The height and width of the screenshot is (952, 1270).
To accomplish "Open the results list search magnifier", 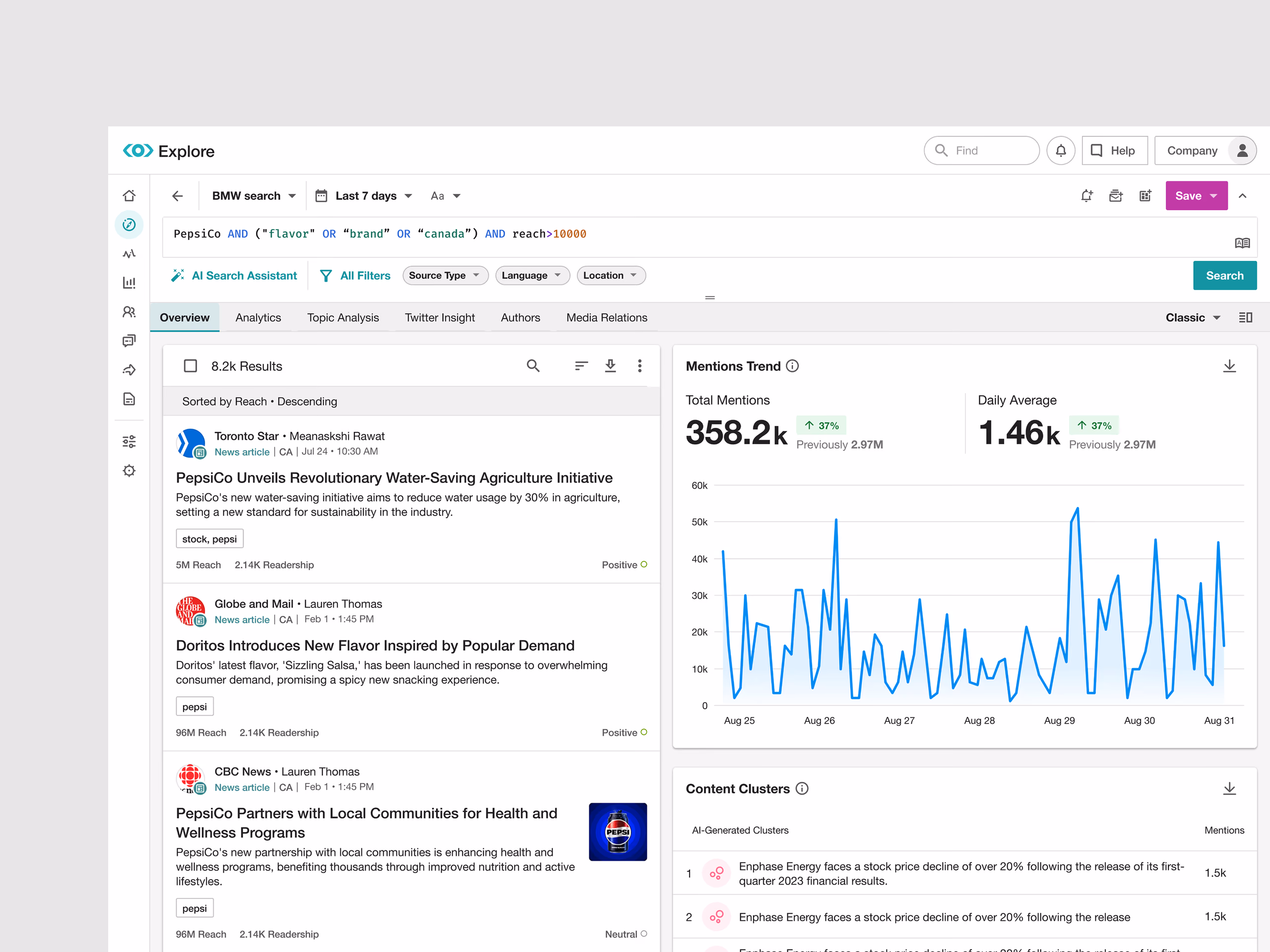I will [533, 365].
